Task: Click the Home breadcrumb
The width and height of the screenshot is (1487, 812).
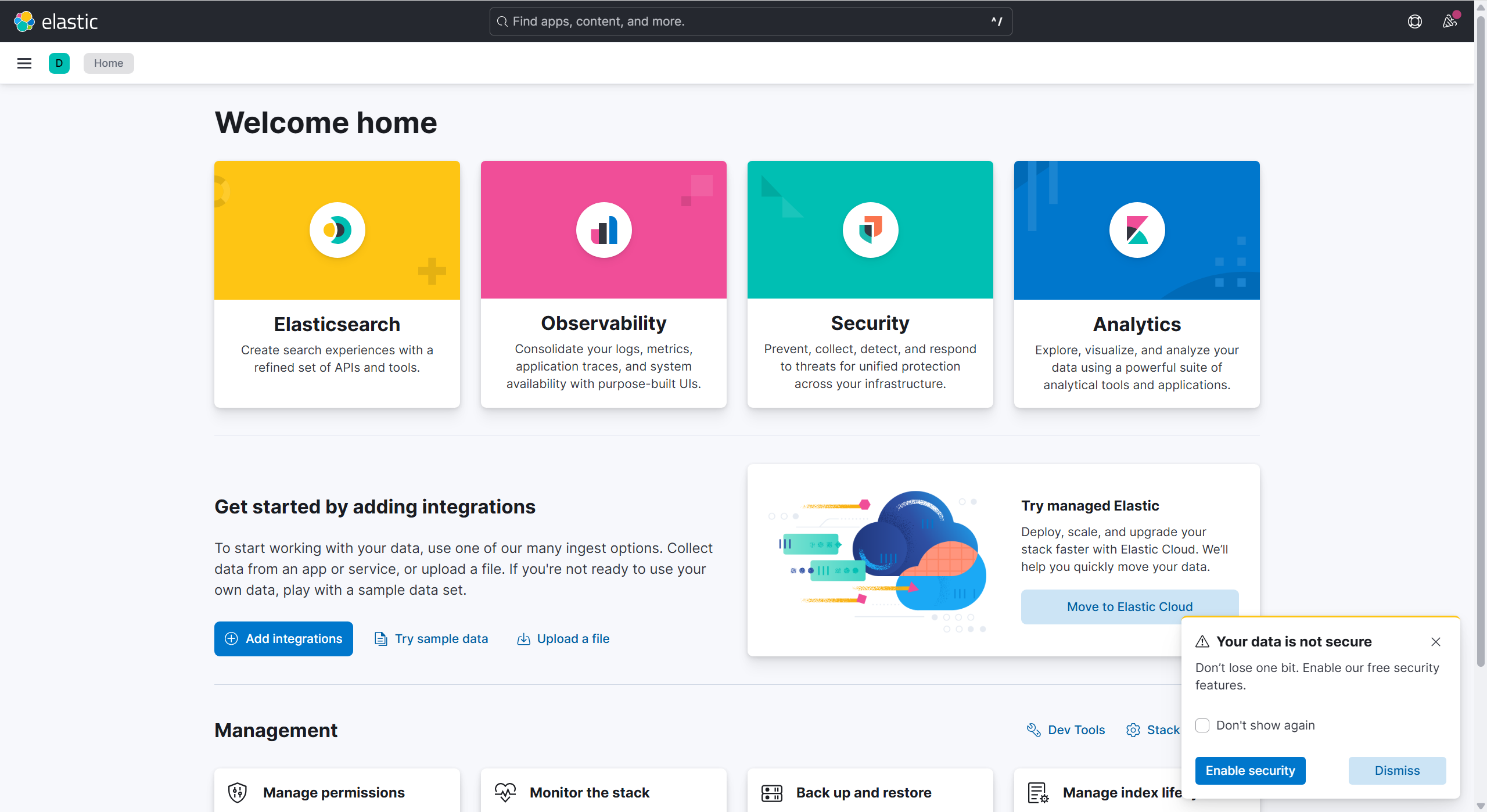Action: click(x=109, y=63)
